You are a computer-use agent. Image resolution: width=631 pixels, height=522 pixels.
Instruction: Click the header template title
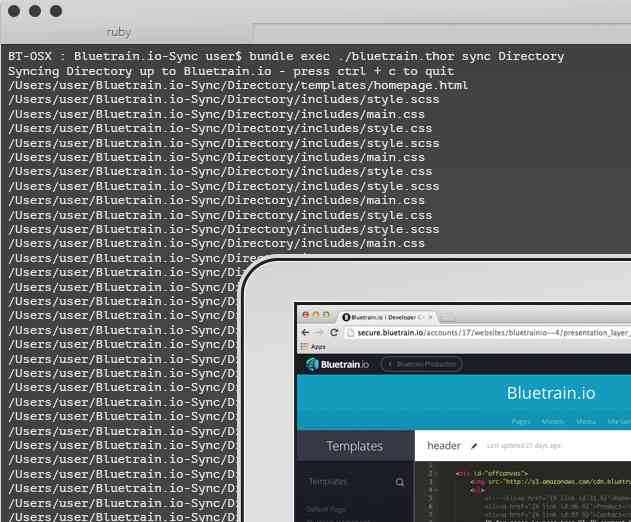[x=443, y=446]
